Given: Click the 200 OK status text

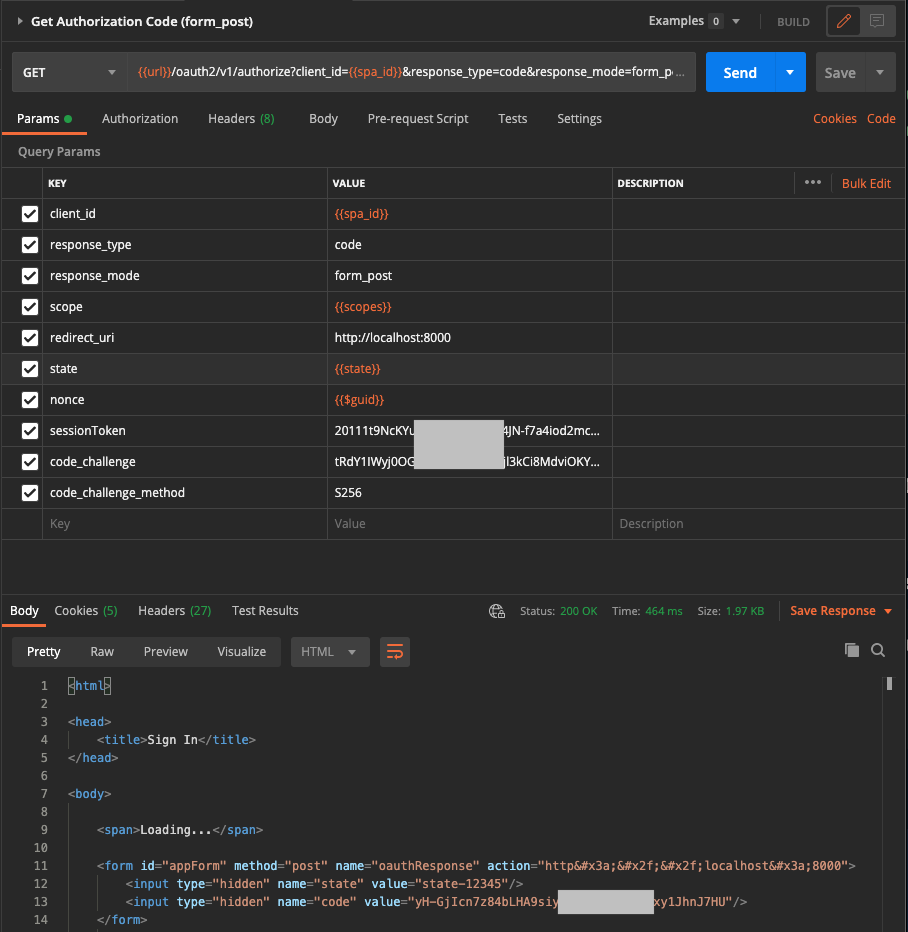Looking at the screenshot, I should 578,611.
